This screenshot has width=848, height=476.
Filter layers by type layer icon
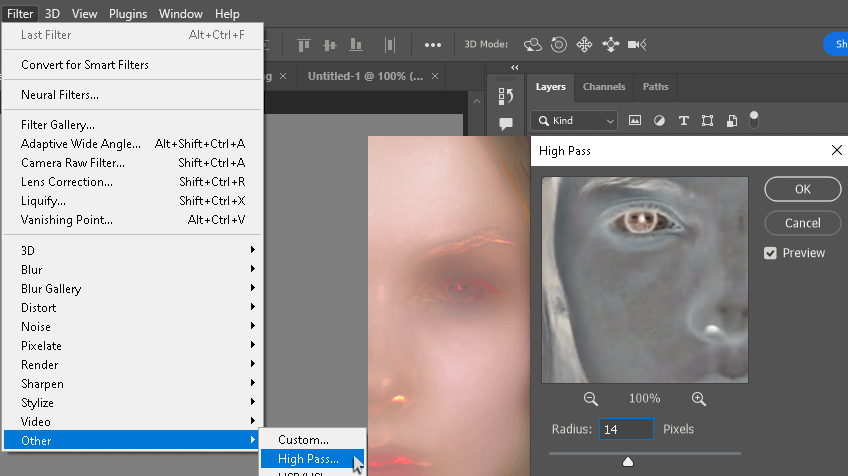click(684, 120)
